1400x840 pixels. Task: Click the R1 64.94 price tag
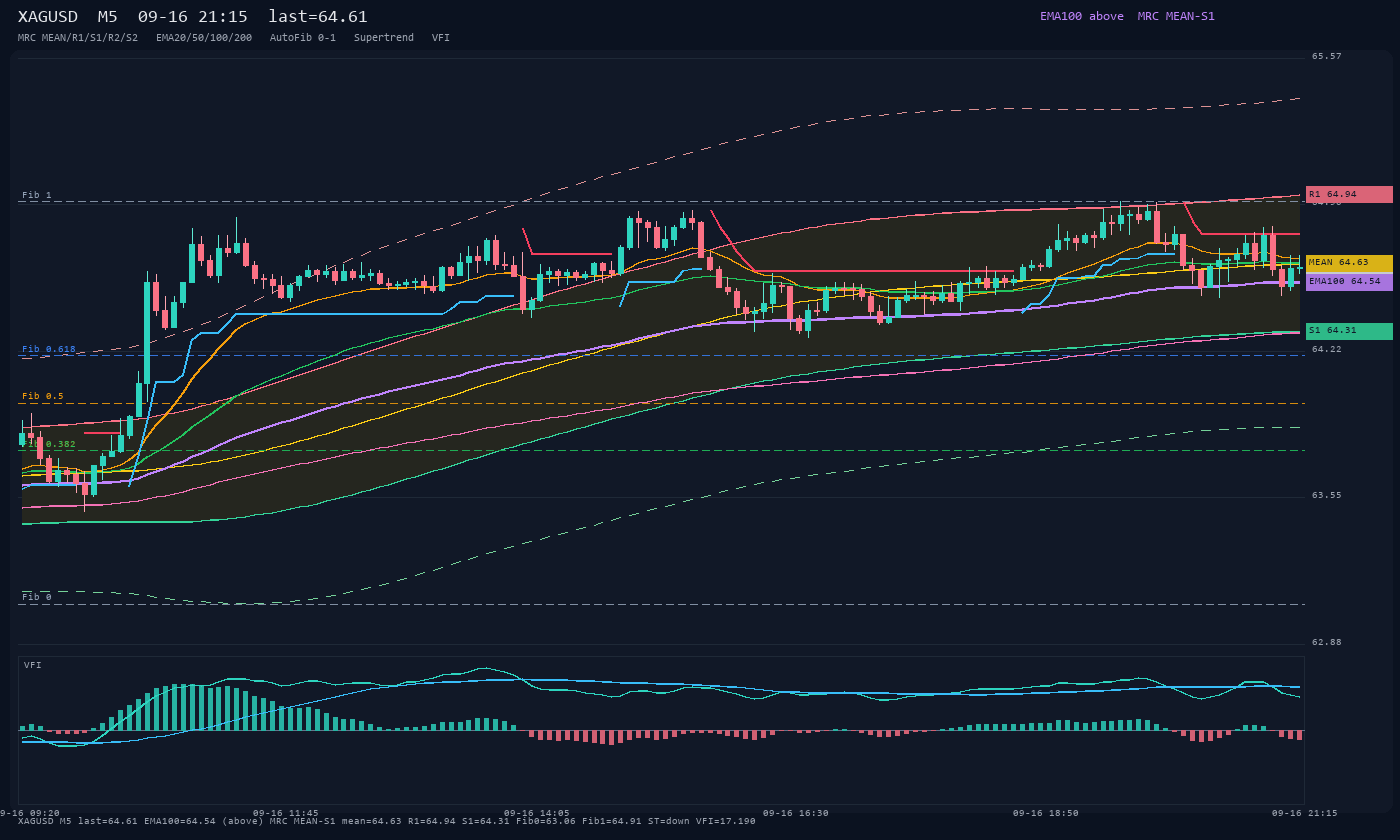1349,194
